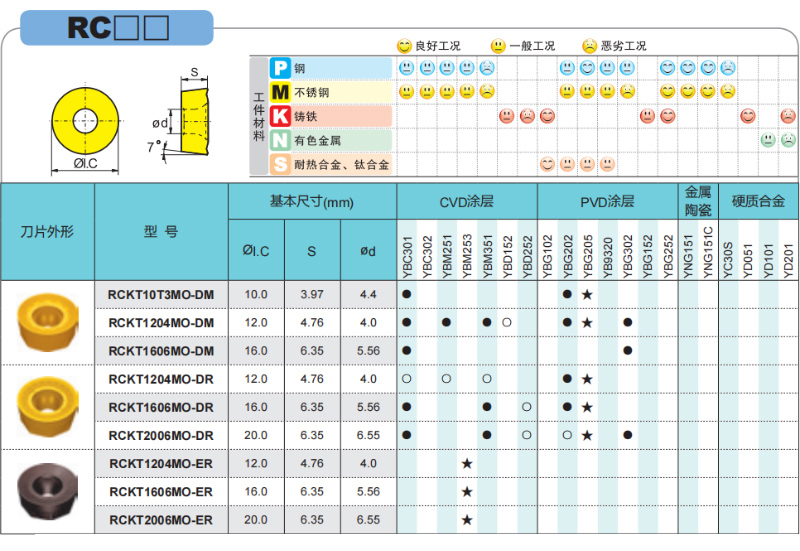Click the blue P steel icon
800x551 pixels.
click(x=281, y=69)
